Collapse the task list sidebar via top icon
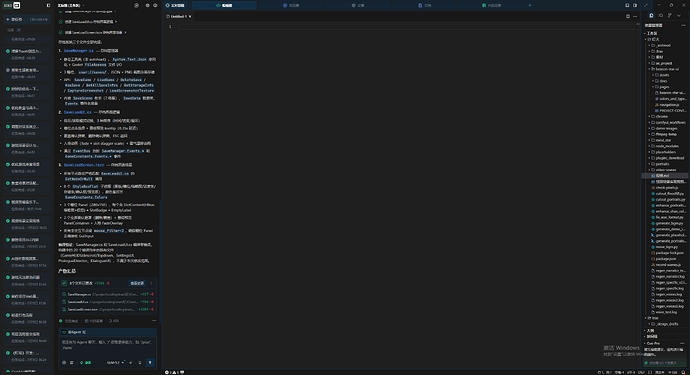Image resolution: width=690 pixels, height=375 pixels. pos(48,5)
